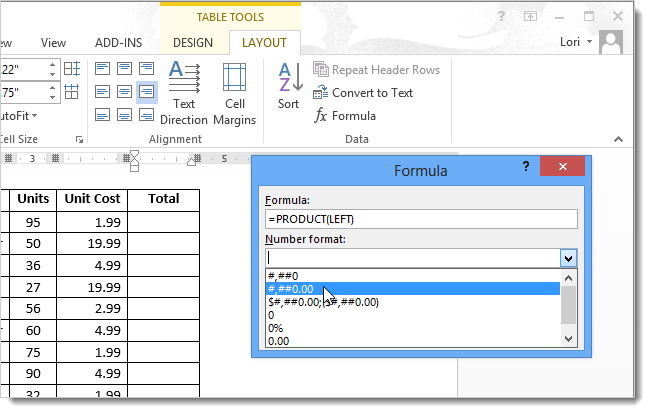Click the Formula dialog help question mark
The image size is (650, 413).
pyautogui.click(x=526, y=167)
